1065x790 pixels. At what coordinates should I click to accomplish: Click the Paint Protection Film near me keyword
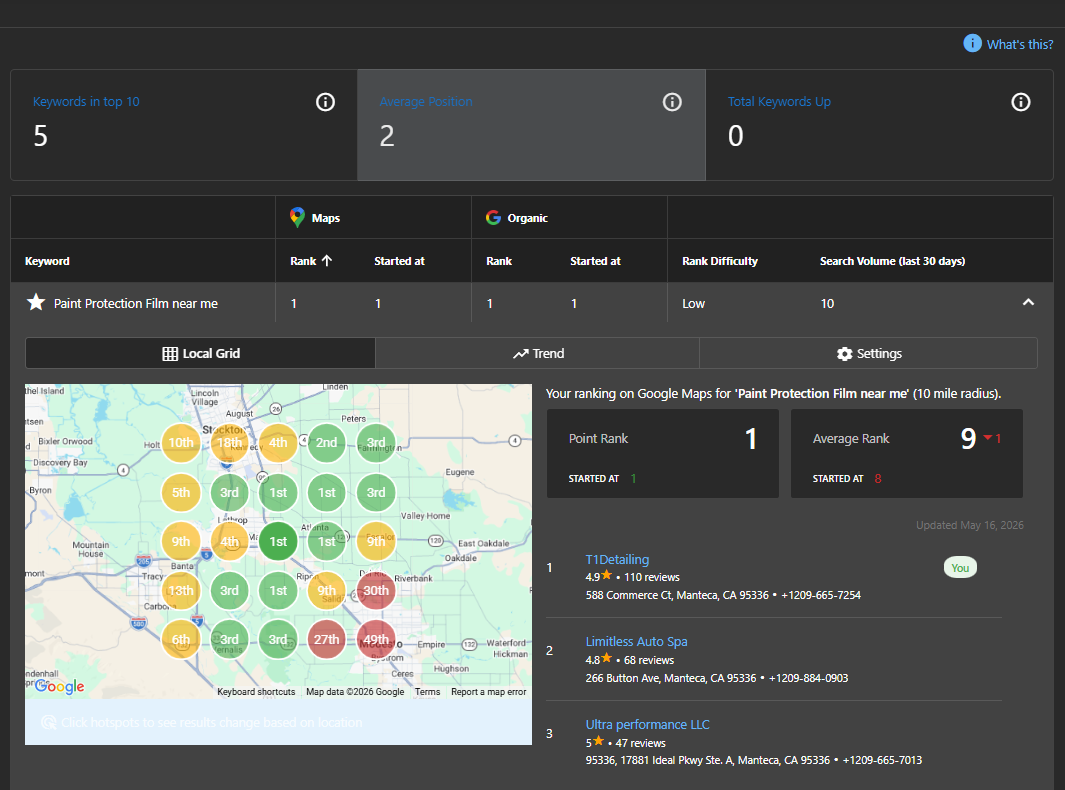(136, 304)
